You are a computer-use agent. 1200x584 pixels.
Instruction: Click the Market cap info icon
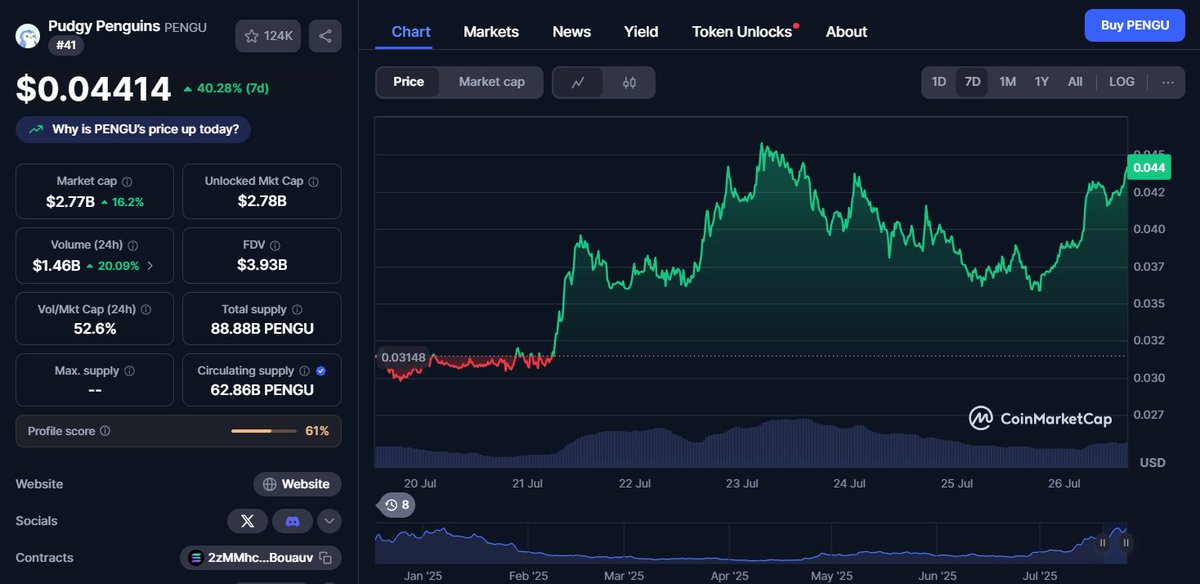(127, 182)
